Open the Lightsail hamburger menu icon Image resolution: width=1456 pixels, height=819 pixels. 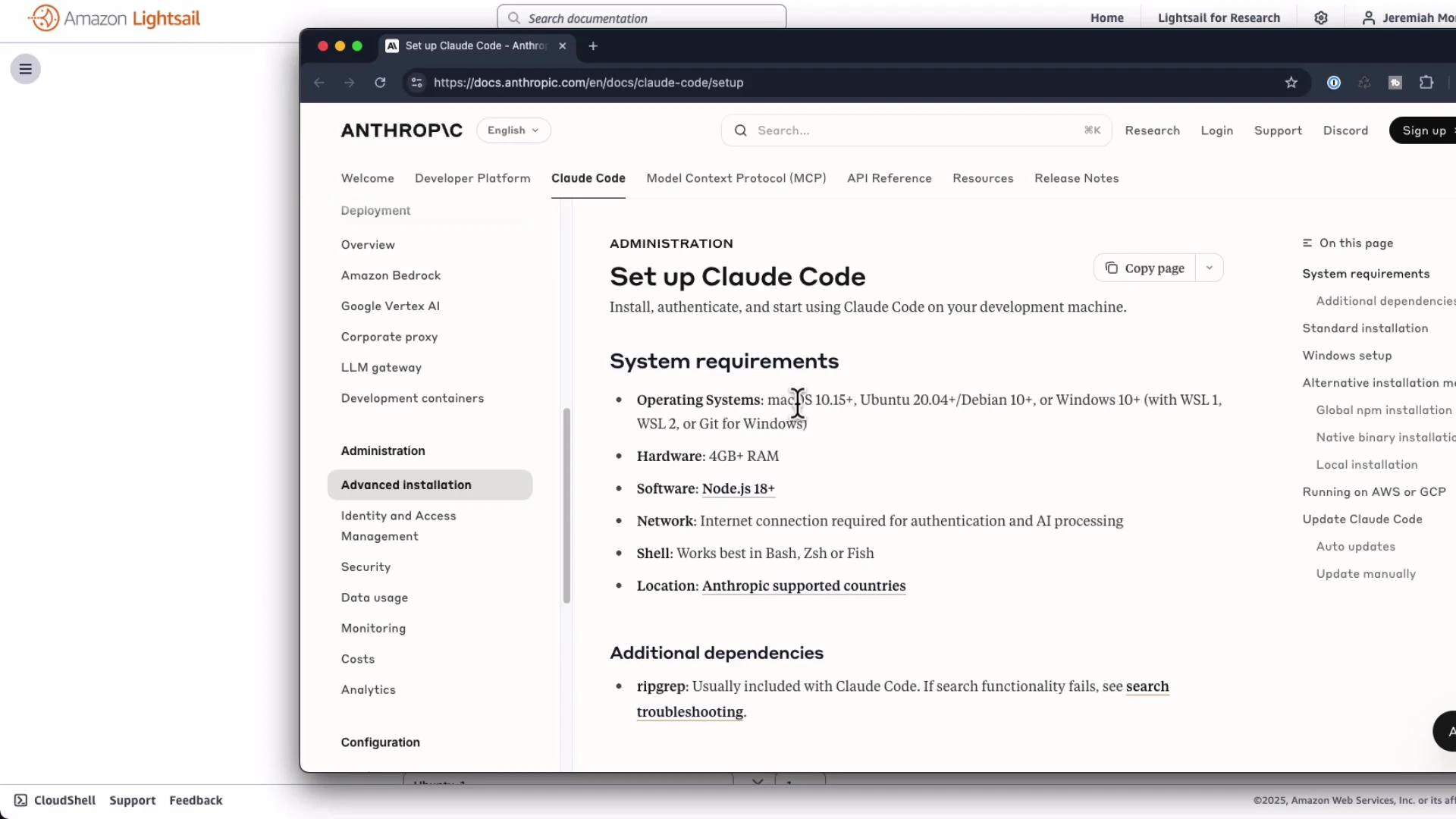(25, 69)
